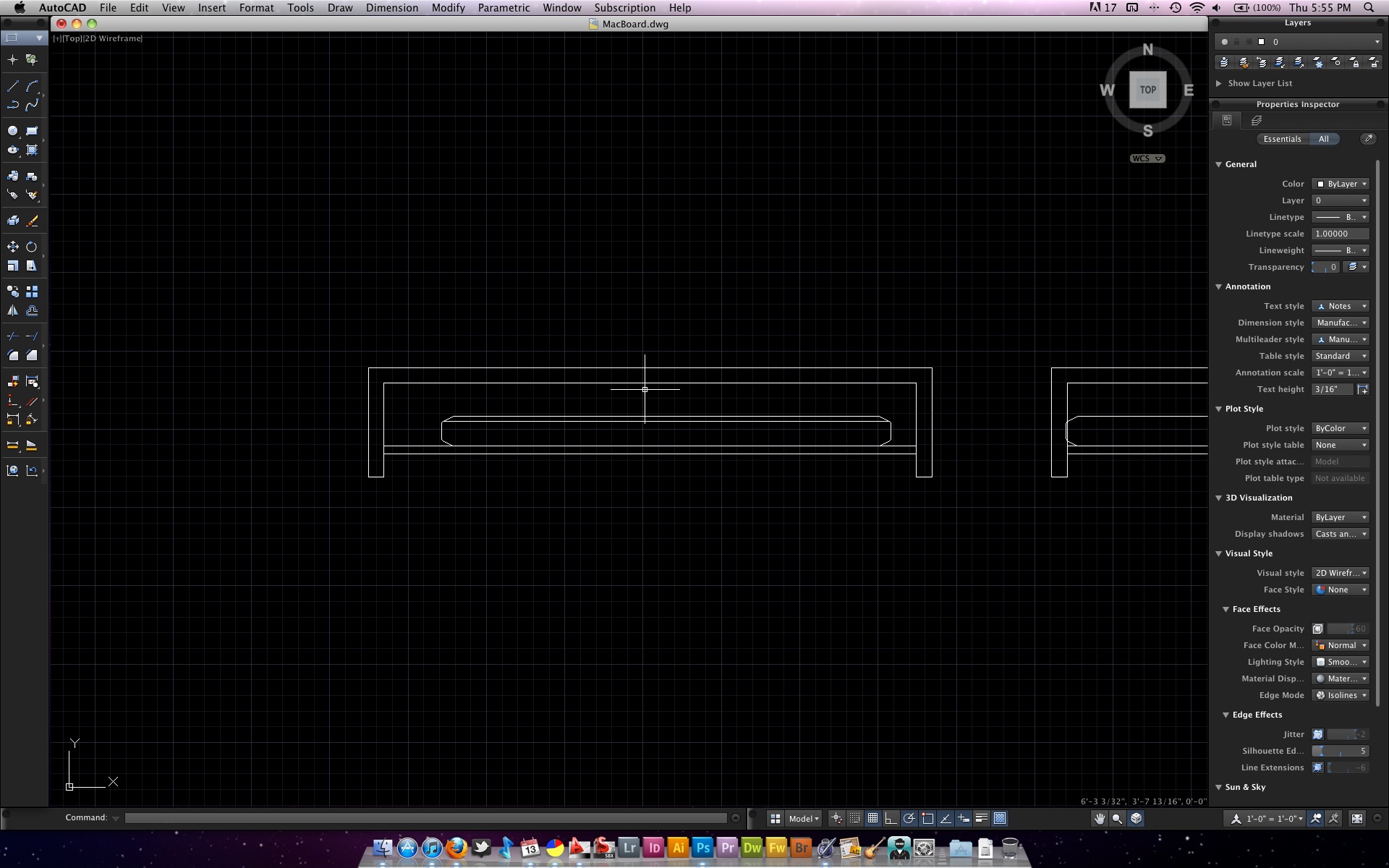Open the WCS coordinate system button
The height and width of the screenshot is (868, 1389).
coord(1147,158)
